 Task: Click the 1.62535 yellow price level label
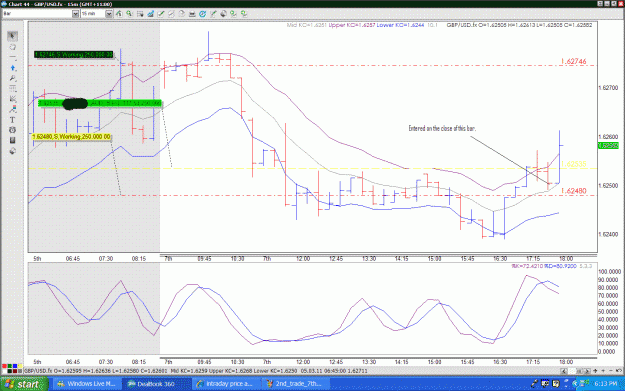(x=573, y=164)
